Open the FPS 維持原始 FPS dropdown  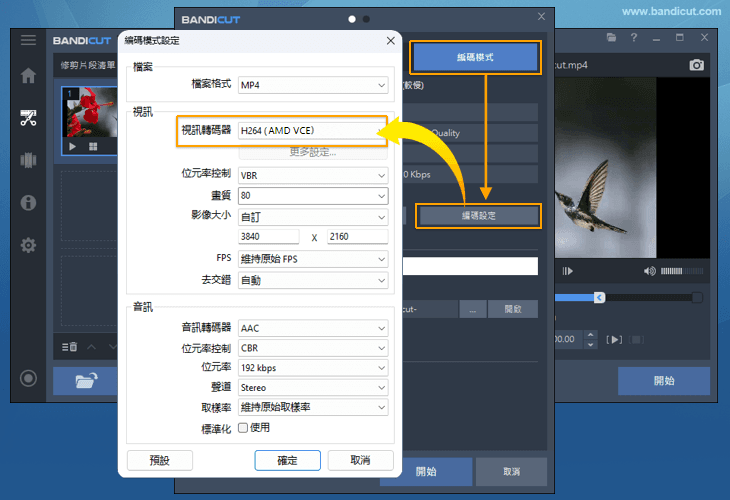pos(313,259)
